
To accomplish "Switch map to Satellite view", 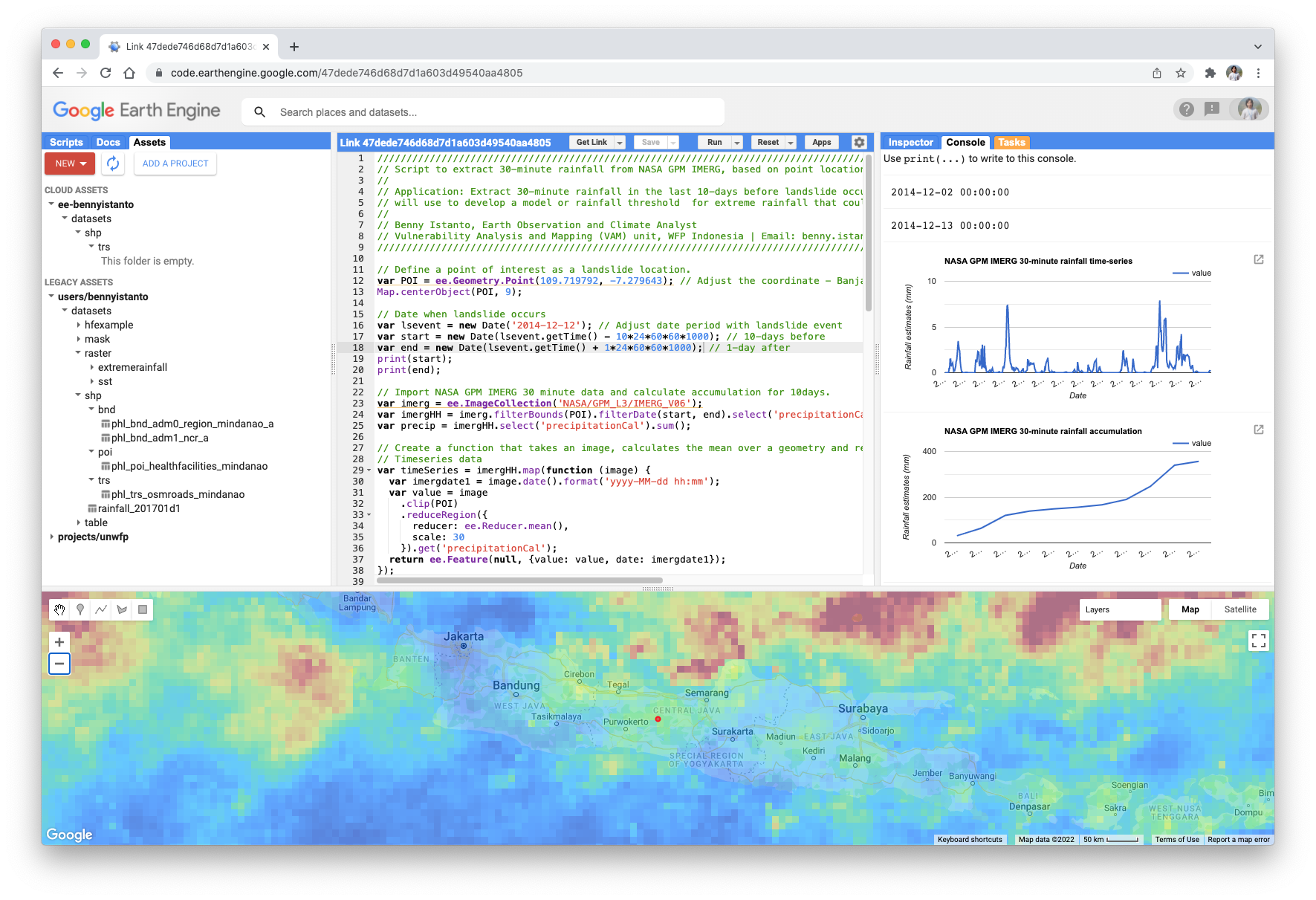I will pyautogui.click(x=1240, y=609).
